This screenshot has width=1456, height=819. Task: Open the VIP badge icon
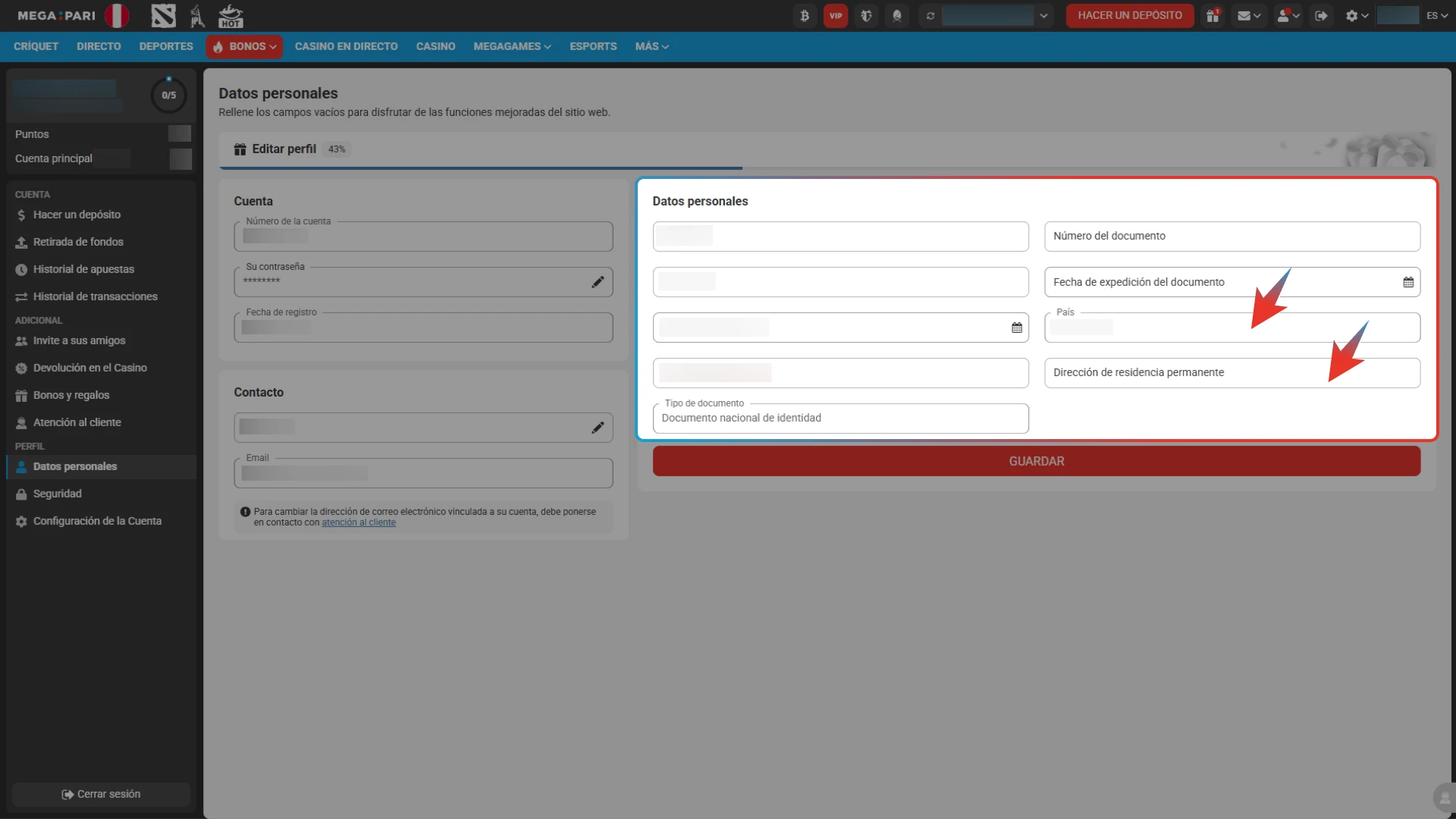click(836, 15)
